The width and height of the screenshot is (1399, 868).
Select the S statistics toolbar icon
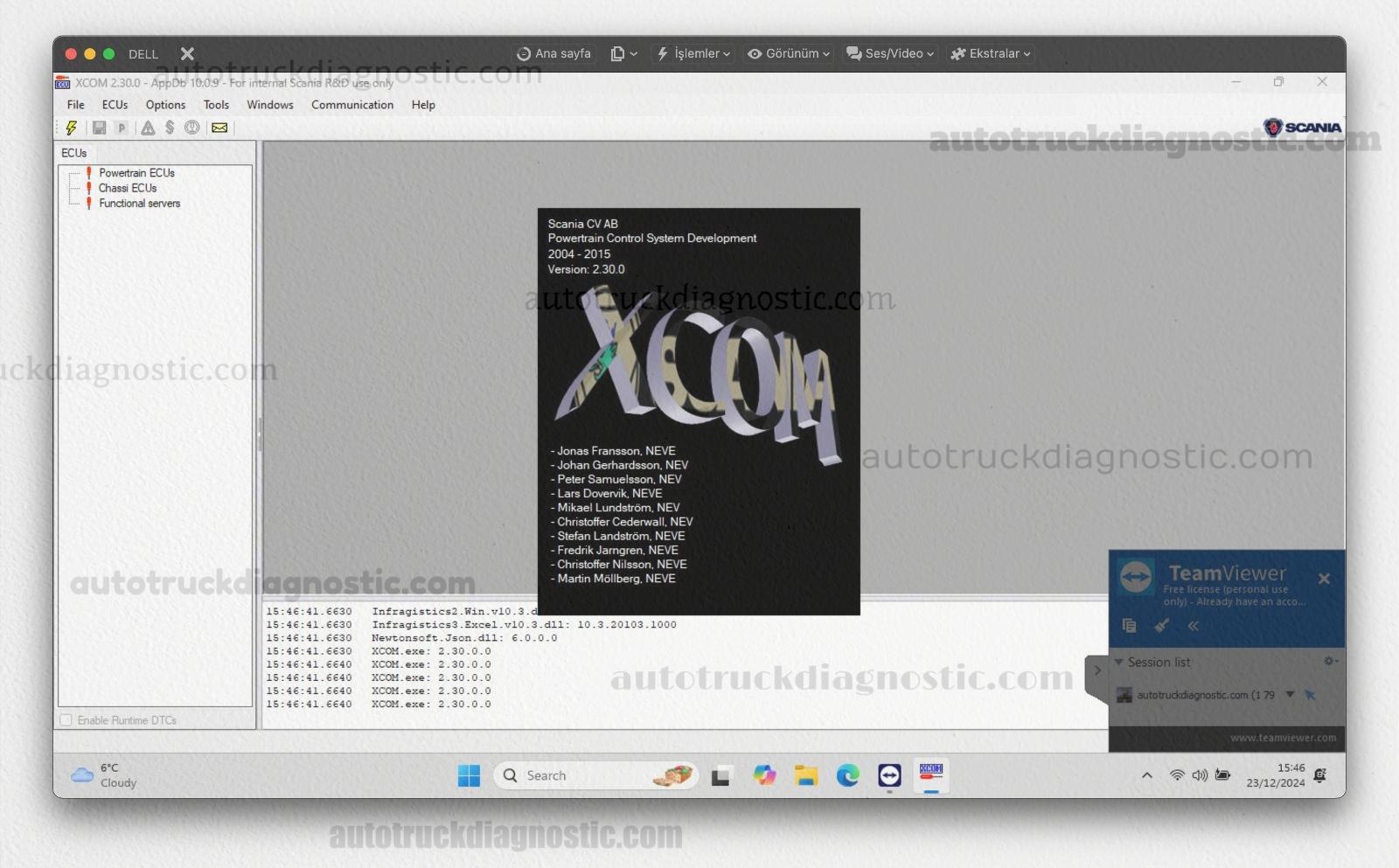(x=170, y=128)
